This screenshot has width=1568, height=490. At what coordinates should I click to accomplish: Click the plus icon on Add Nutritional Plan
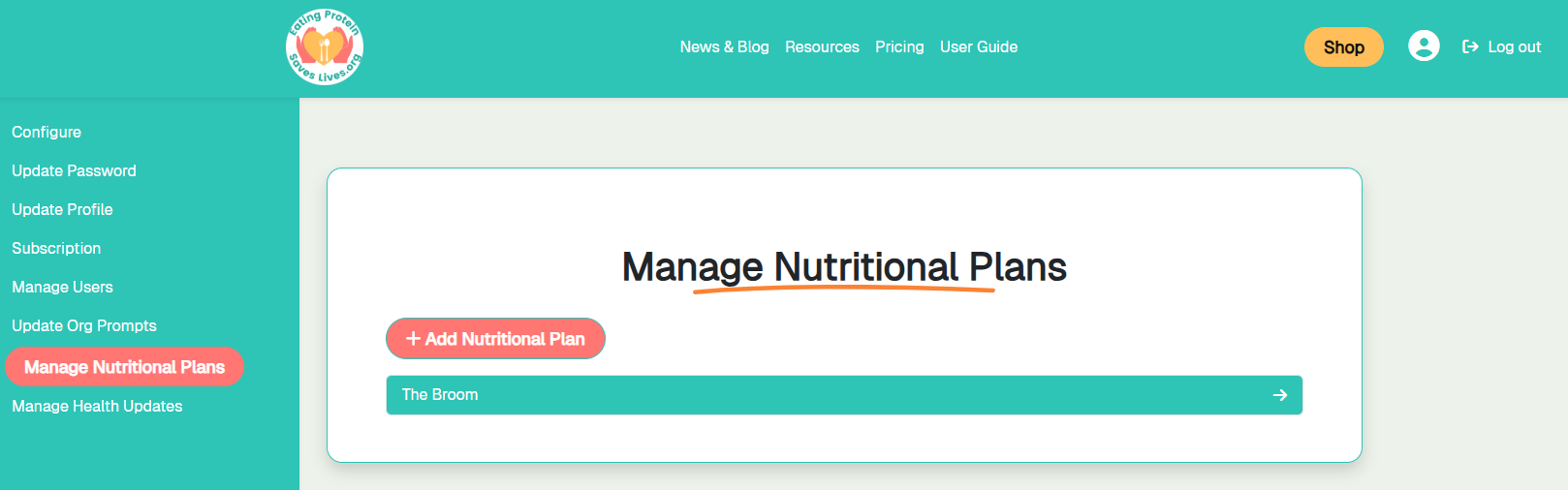pos(413,339)
